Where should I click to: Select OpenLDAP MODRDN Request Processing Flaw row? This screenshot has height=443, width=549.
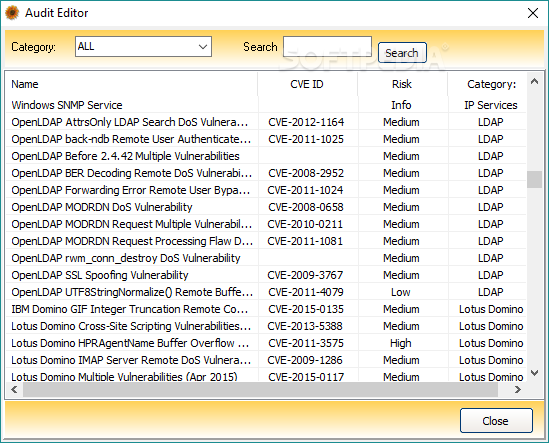coord(266,241)
